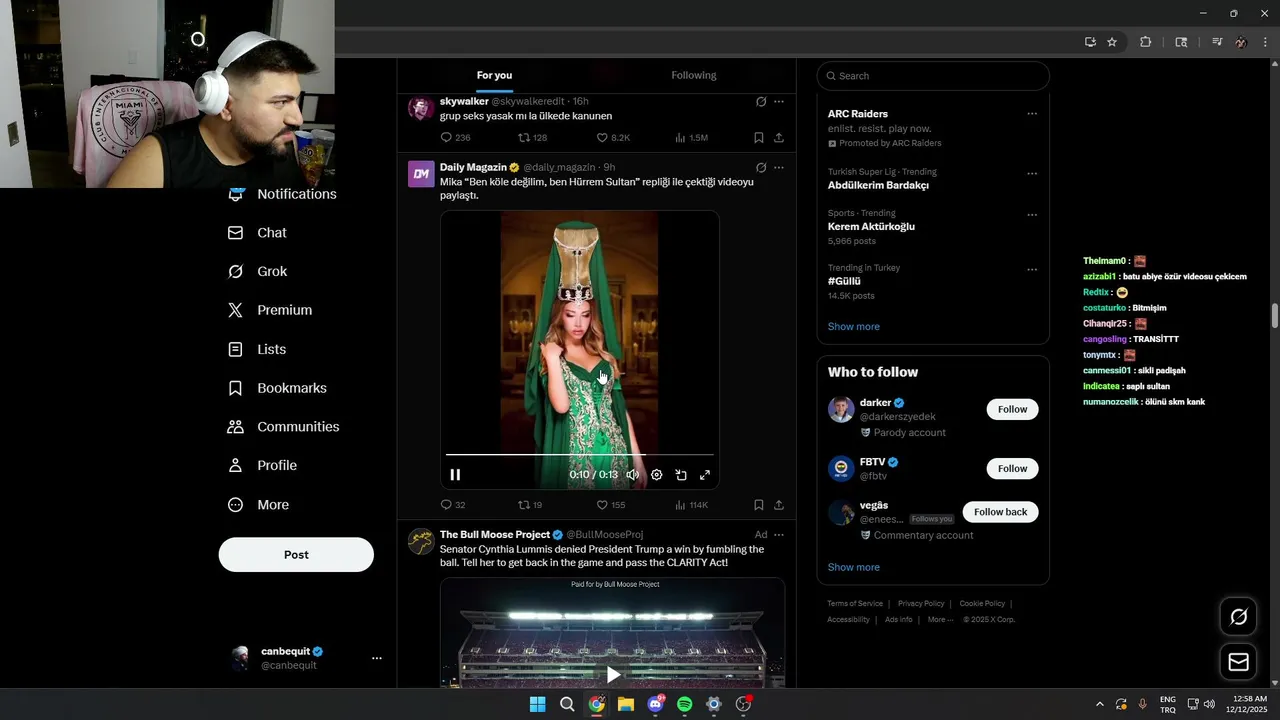Reply to skywalker's post
The width and height of the screenshot is (1280, 720).
click(446, 138)
